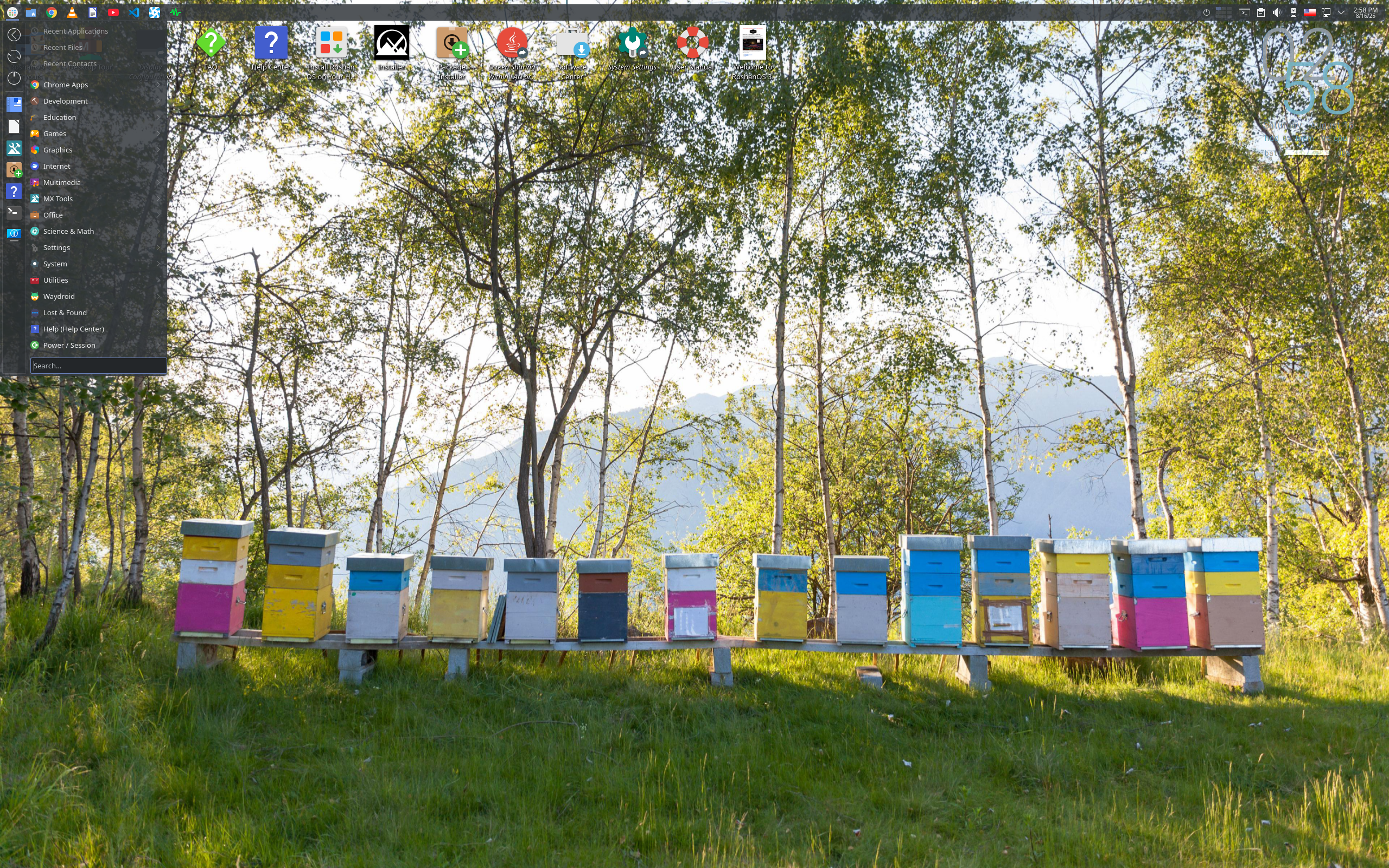
Task: Show hidden system tray icons
Action: click(1341, 12)
